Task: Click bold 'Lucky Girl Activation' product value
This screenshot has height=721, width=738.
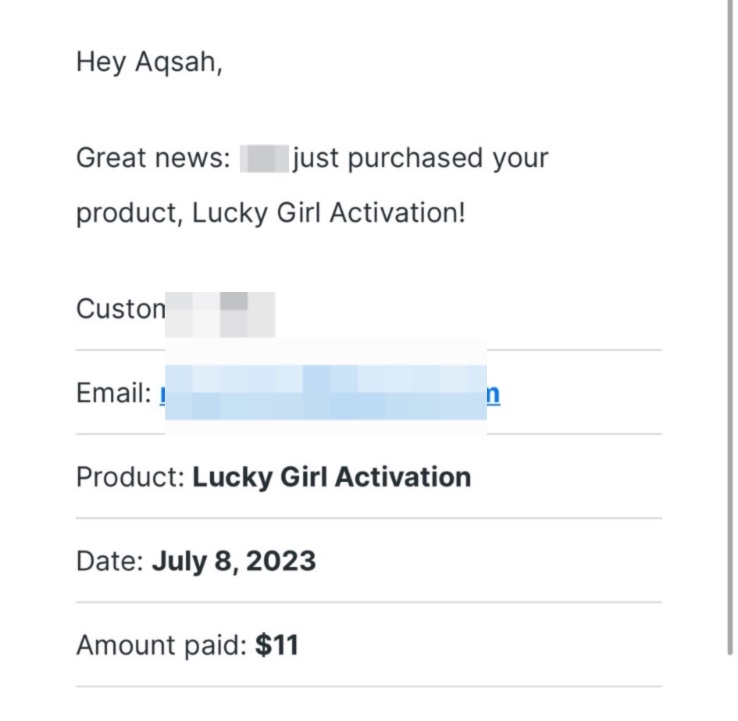Action: coord(331,477)
